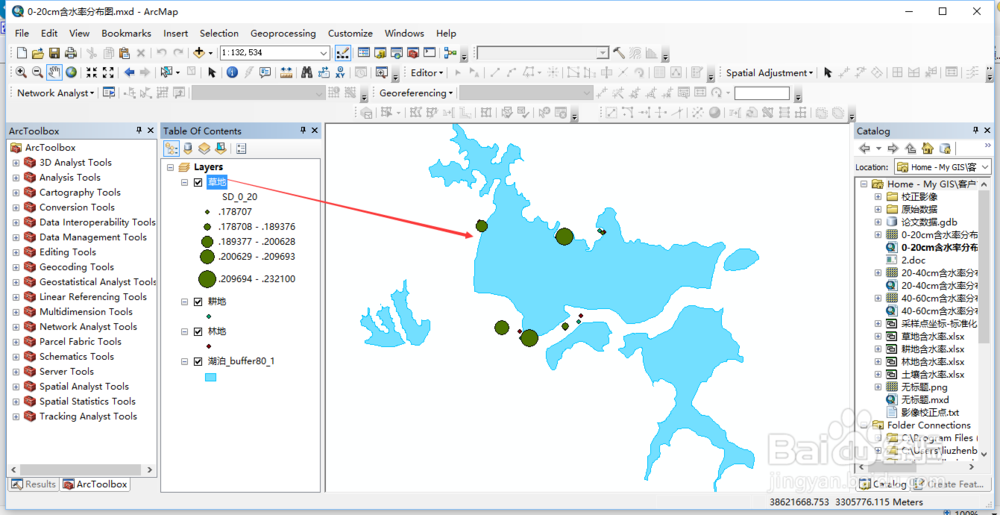Open the Selection menu
Screen dimensions: 1000x515
coord(219,33)
